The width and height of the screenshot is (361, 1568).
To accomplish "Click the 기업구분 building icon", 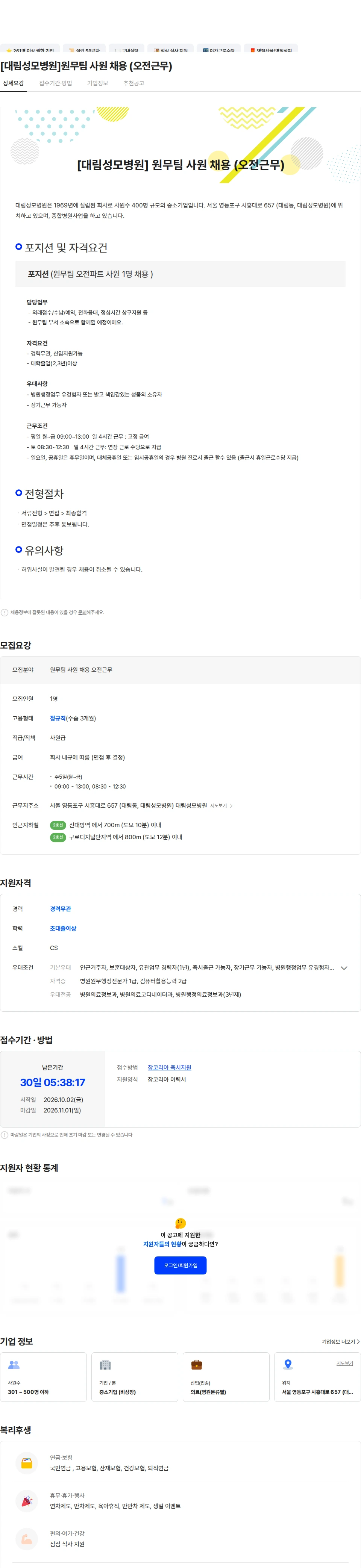I will tap(105, 1365).
